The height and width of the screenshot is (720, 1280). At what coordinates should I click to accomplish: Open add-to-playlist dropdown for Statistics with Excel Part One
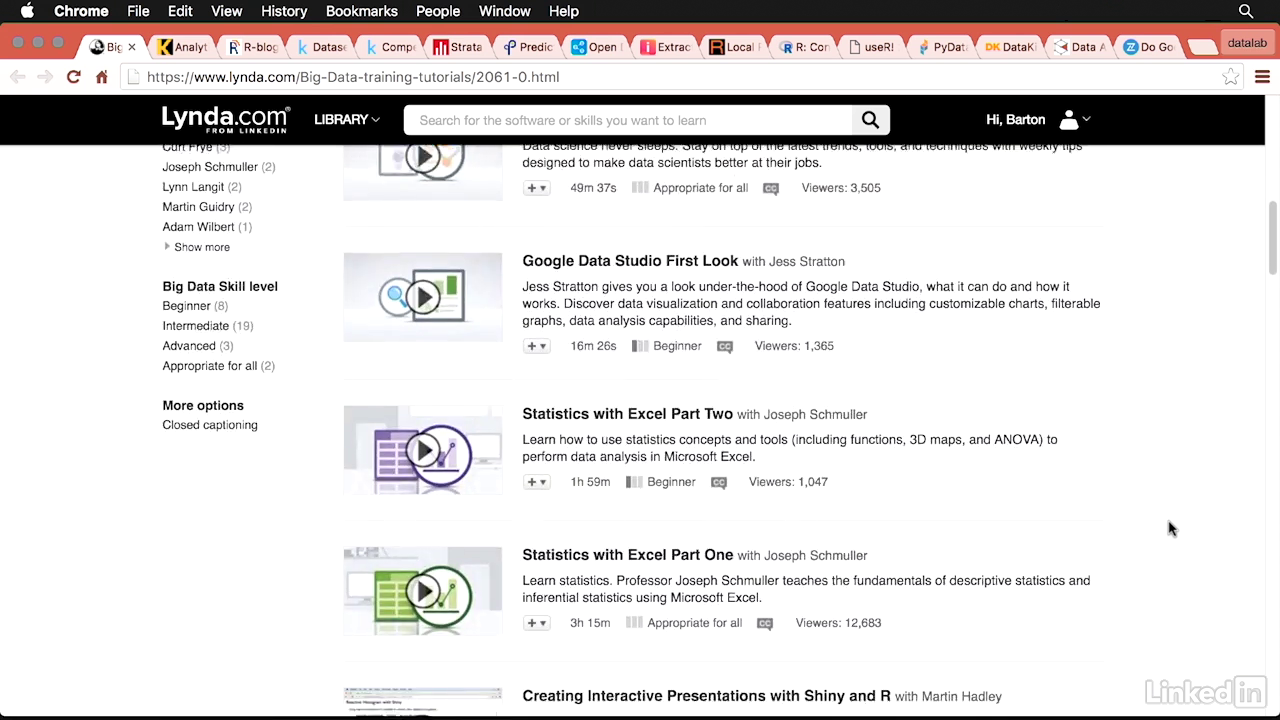537,623
